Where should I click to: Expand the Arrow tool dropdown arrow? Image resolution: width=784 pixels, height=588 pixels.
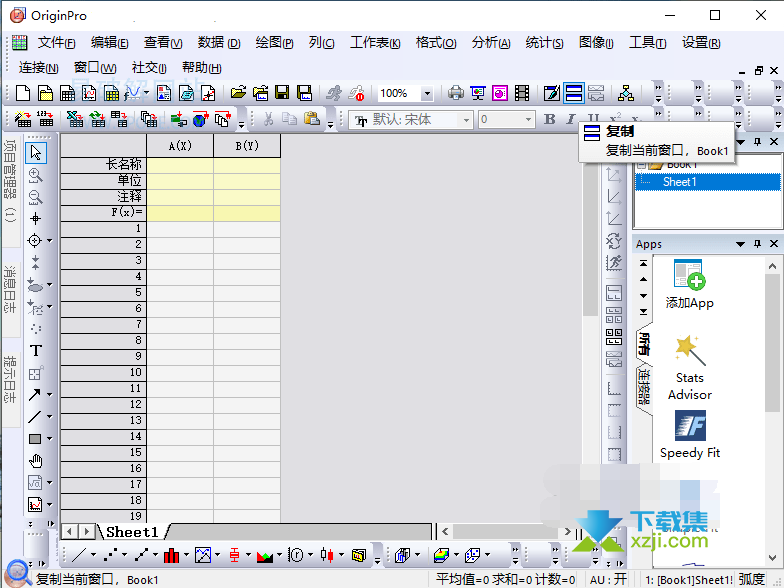click(50, 394)
